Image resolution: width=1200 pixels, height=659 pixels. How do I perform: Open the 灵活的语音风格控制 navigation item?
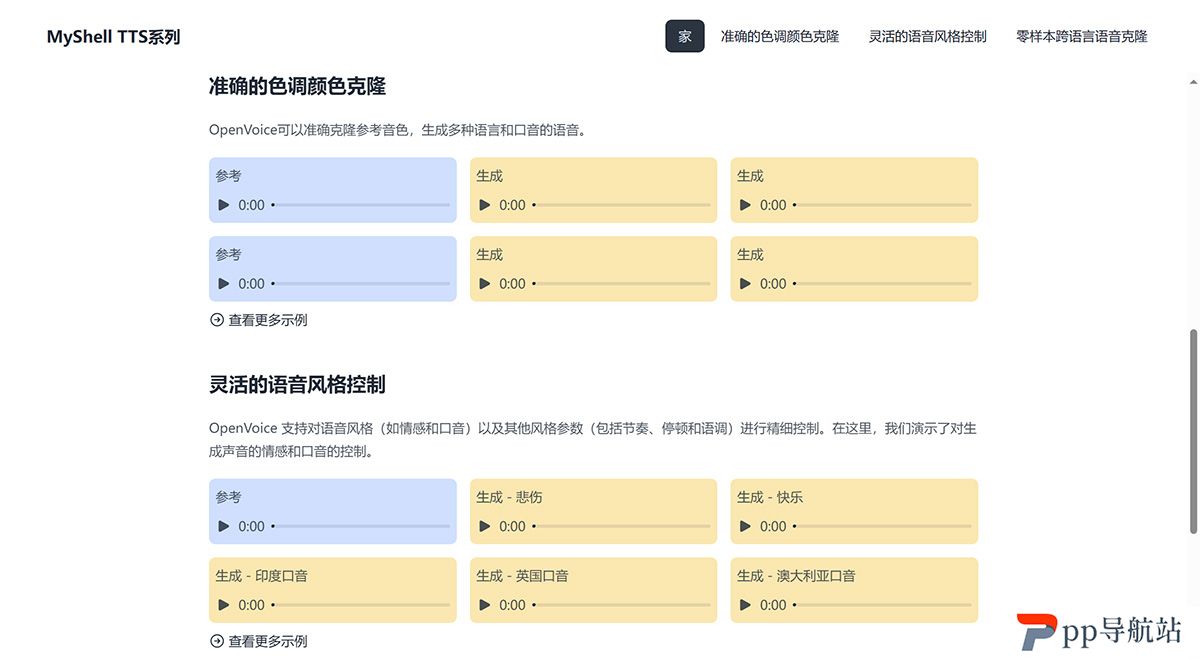pos(928,36)
